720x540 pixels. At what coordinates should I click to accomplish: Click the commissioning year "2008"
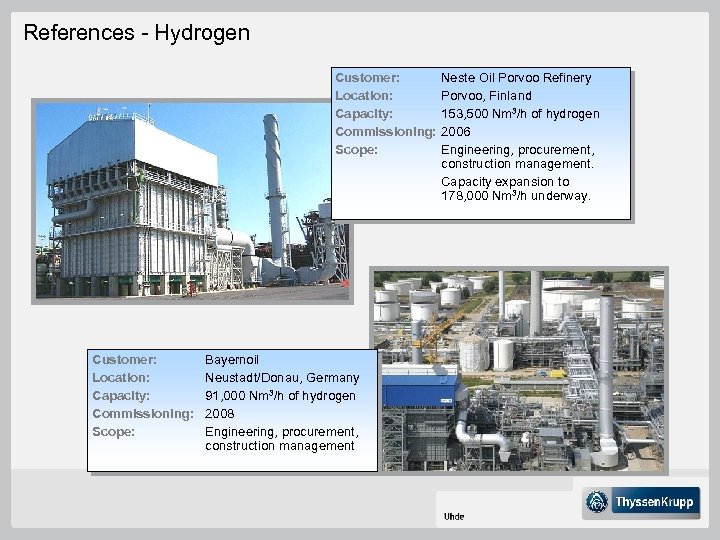pyautogui.click(x=219, y=414)
